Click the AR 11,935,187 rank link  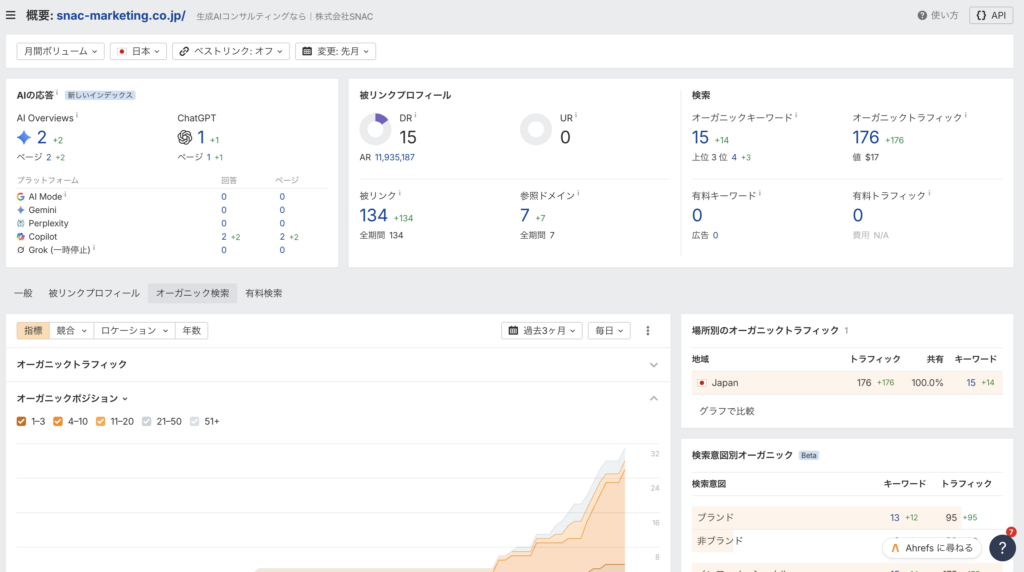click(x=394, y=157)
